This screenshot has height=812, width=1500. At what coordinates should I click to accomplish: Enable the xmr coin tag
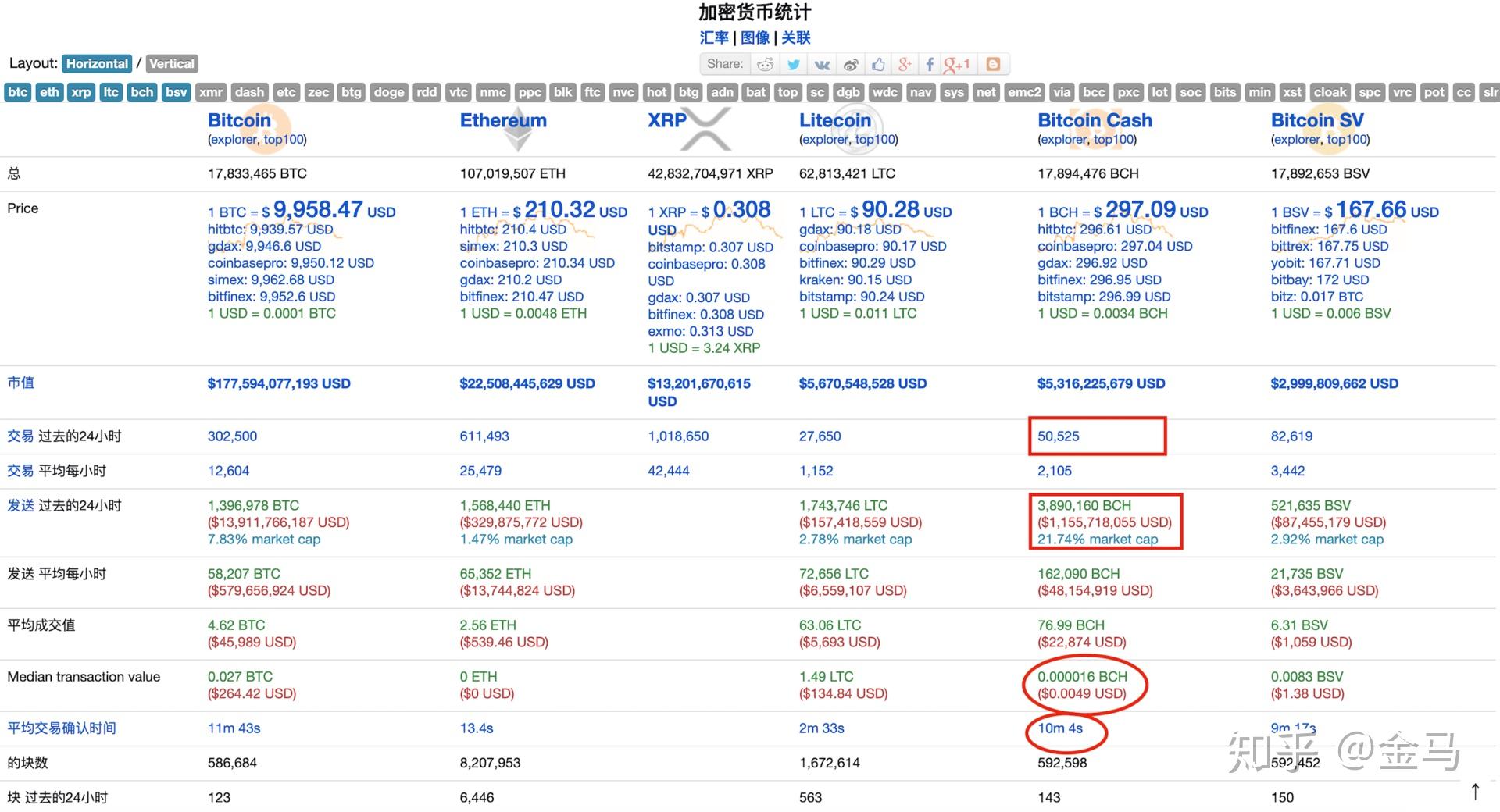tap(211, 92)
